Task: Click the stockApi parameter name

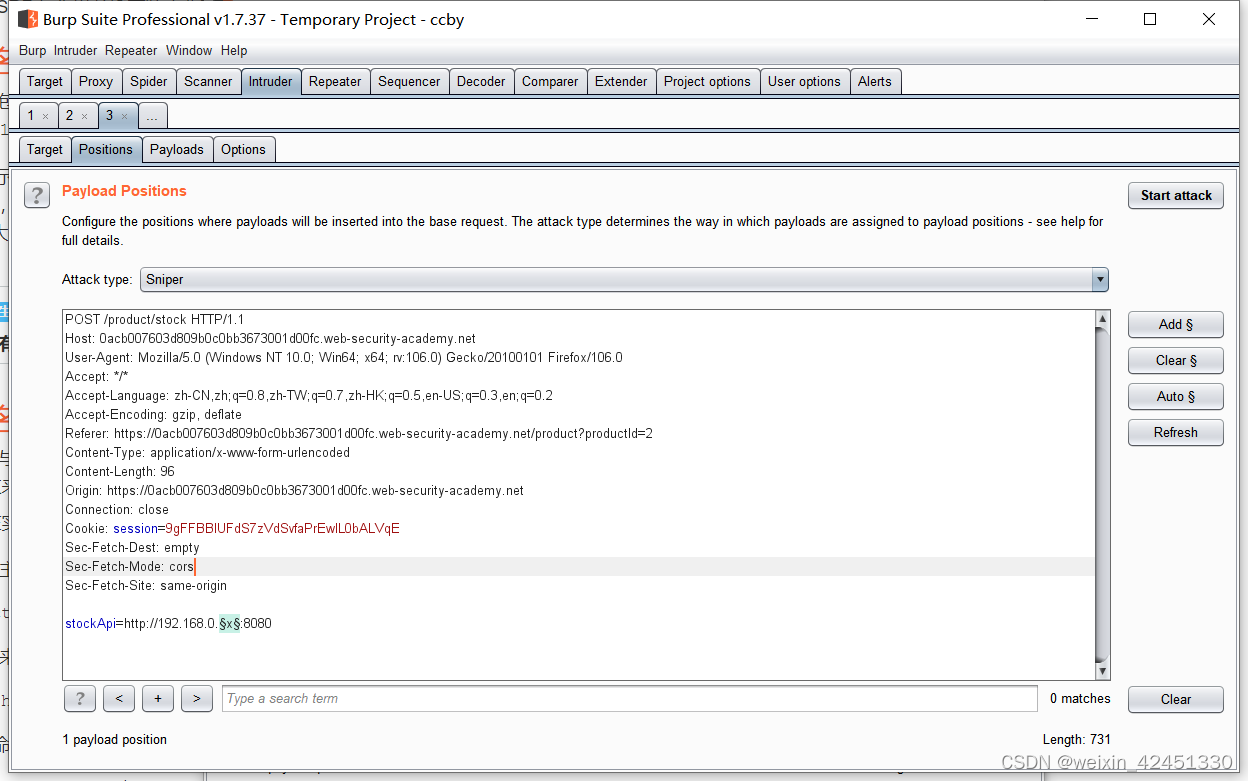Action: [x=90, y=624]
